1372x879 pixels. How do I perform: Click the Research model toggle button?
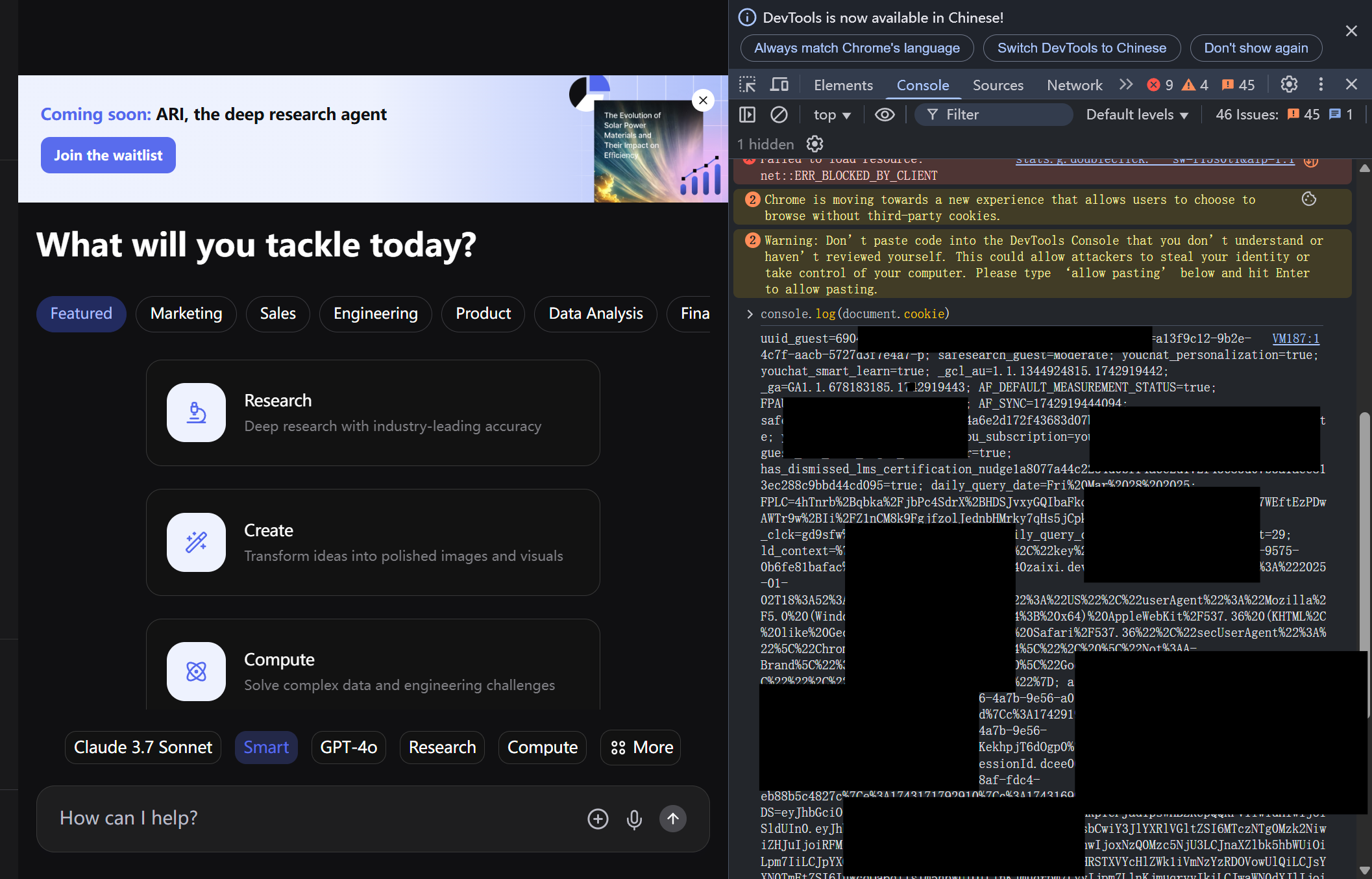(442, 747)
